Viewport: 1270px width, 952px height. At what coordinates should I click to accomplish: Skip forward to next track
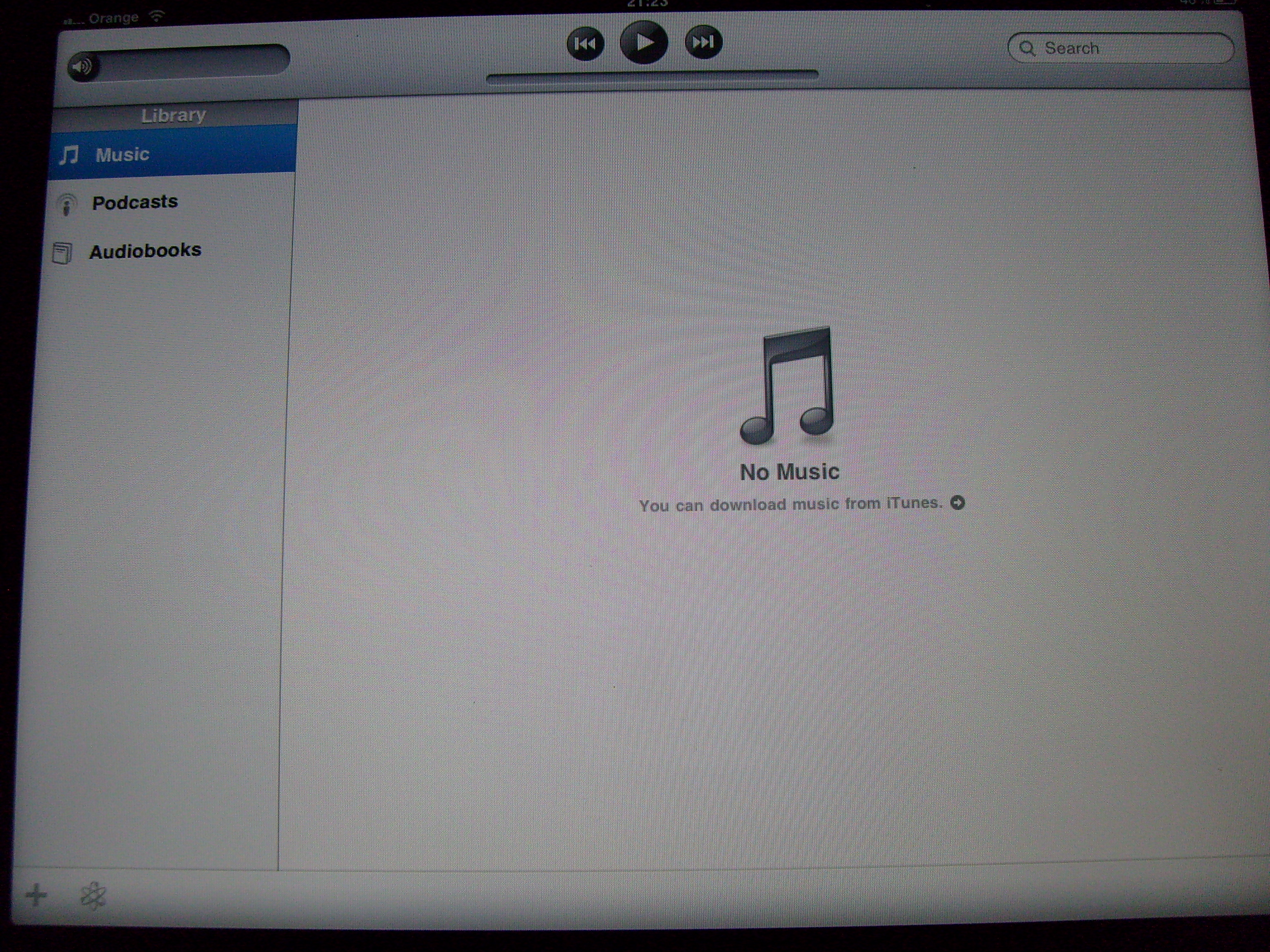703,42
